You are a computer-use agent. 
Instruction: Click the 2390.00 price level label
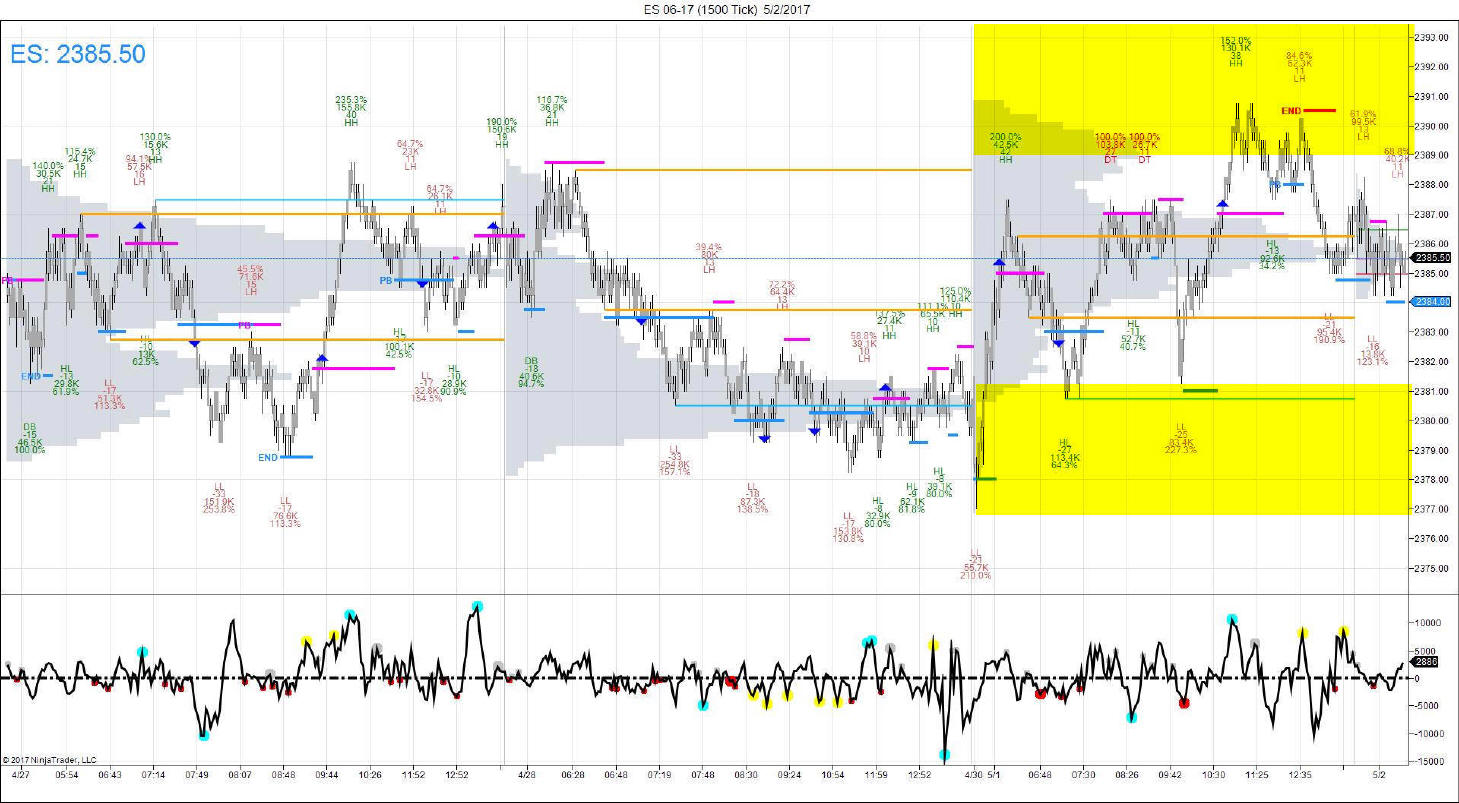pyautogui.click(x=1432, y=126)
